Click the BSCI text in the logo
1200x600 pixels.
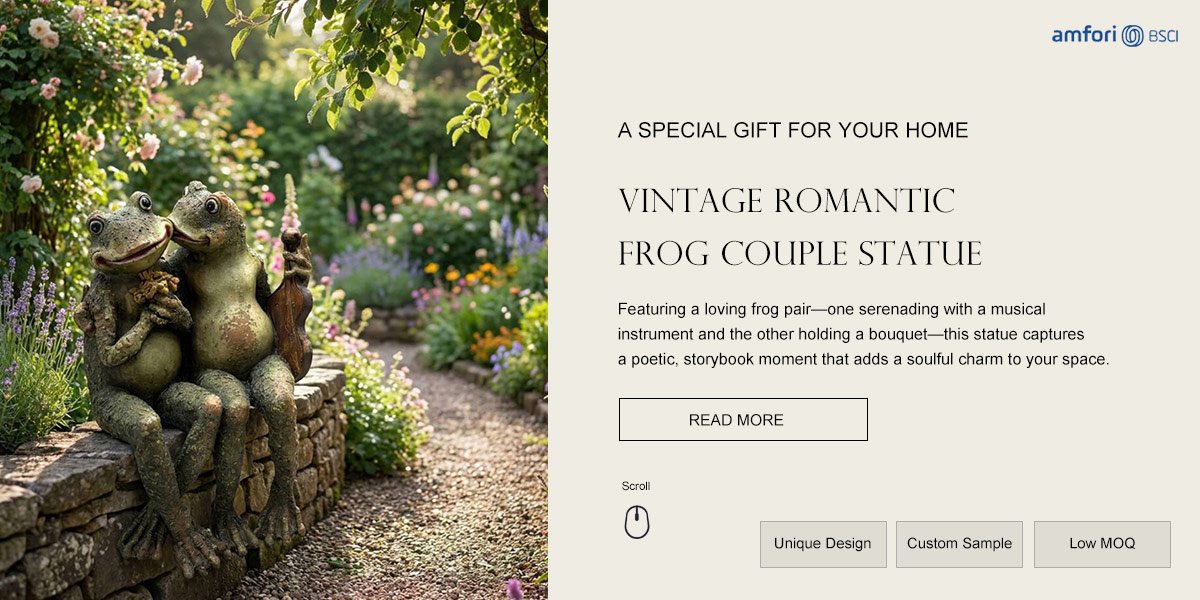click(x=1163, y=36)
